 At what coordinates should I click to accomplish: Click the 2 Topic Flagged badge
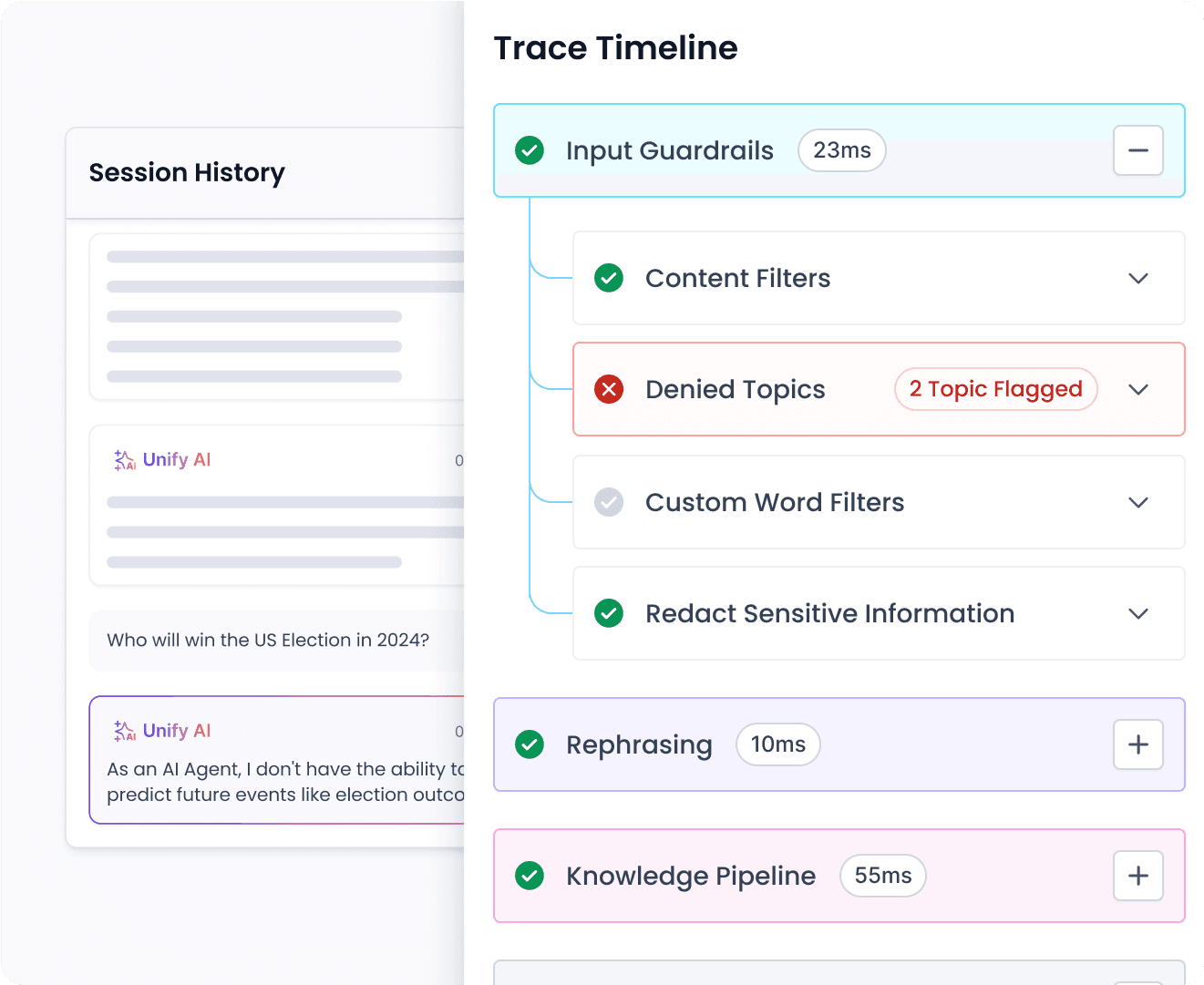point(996,389)
